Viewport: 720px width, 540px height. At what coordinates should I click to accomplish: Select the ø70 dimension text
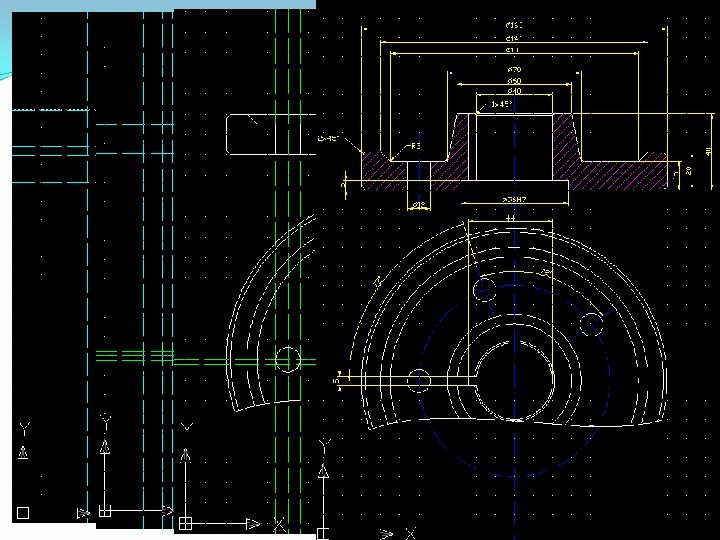pyautogui.click(x=514, y=70)
